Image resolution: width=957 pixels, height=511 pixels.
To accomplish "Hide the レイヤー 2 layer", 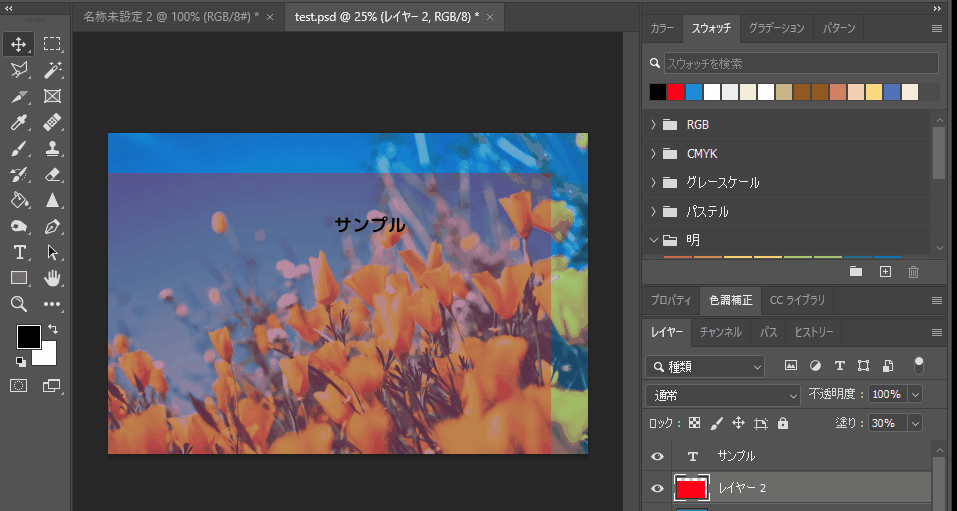I will click(x=657, y=488).
